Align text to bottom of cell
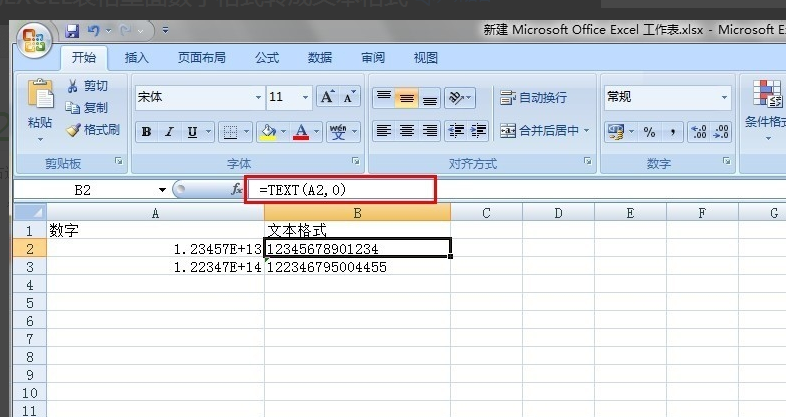Screen dimensions: 786x417 pos(430,98)
